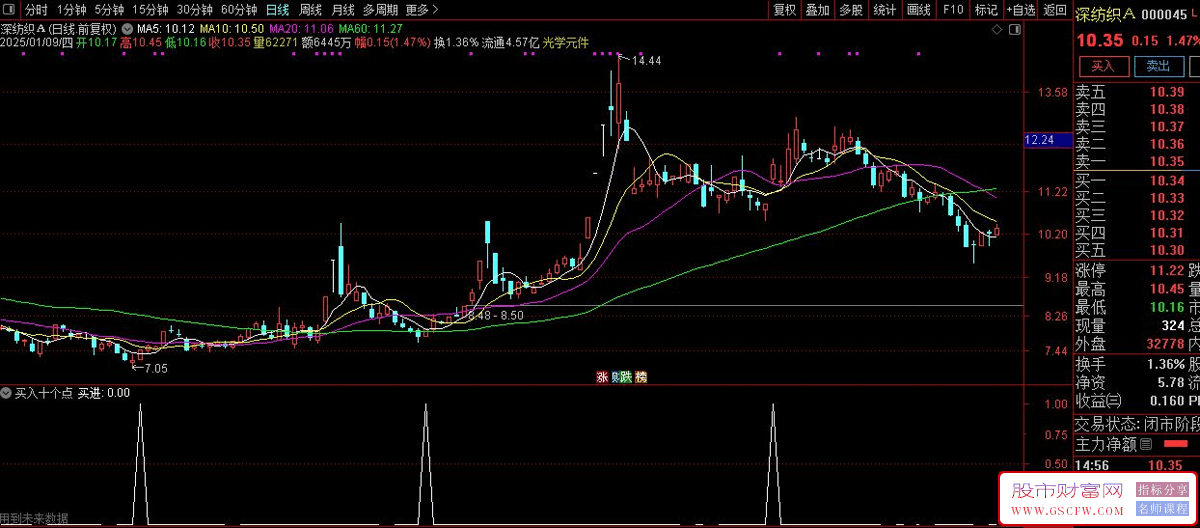Open the 统计 statistics tool
This screenshot has width=1200, height=528.
(x=885, y=10)
